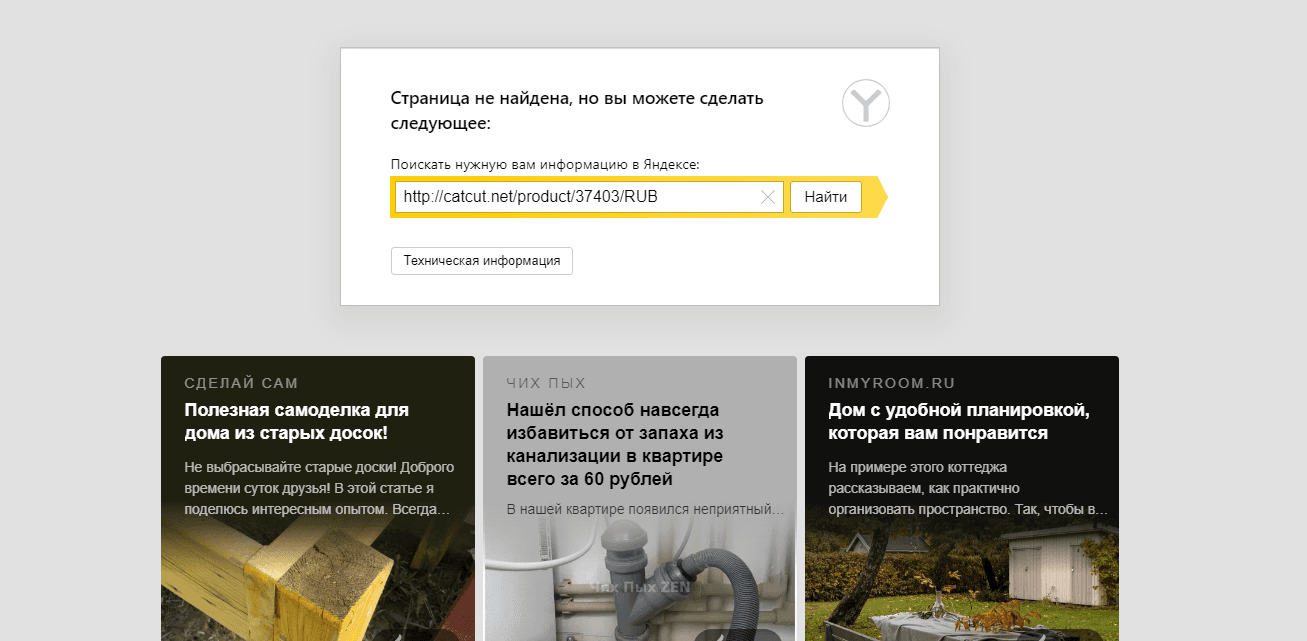Open article 'Дом с удобной планировкой'
This screenshot has width=1307, height=641.
pyautogui.click(x=958, y=422)
